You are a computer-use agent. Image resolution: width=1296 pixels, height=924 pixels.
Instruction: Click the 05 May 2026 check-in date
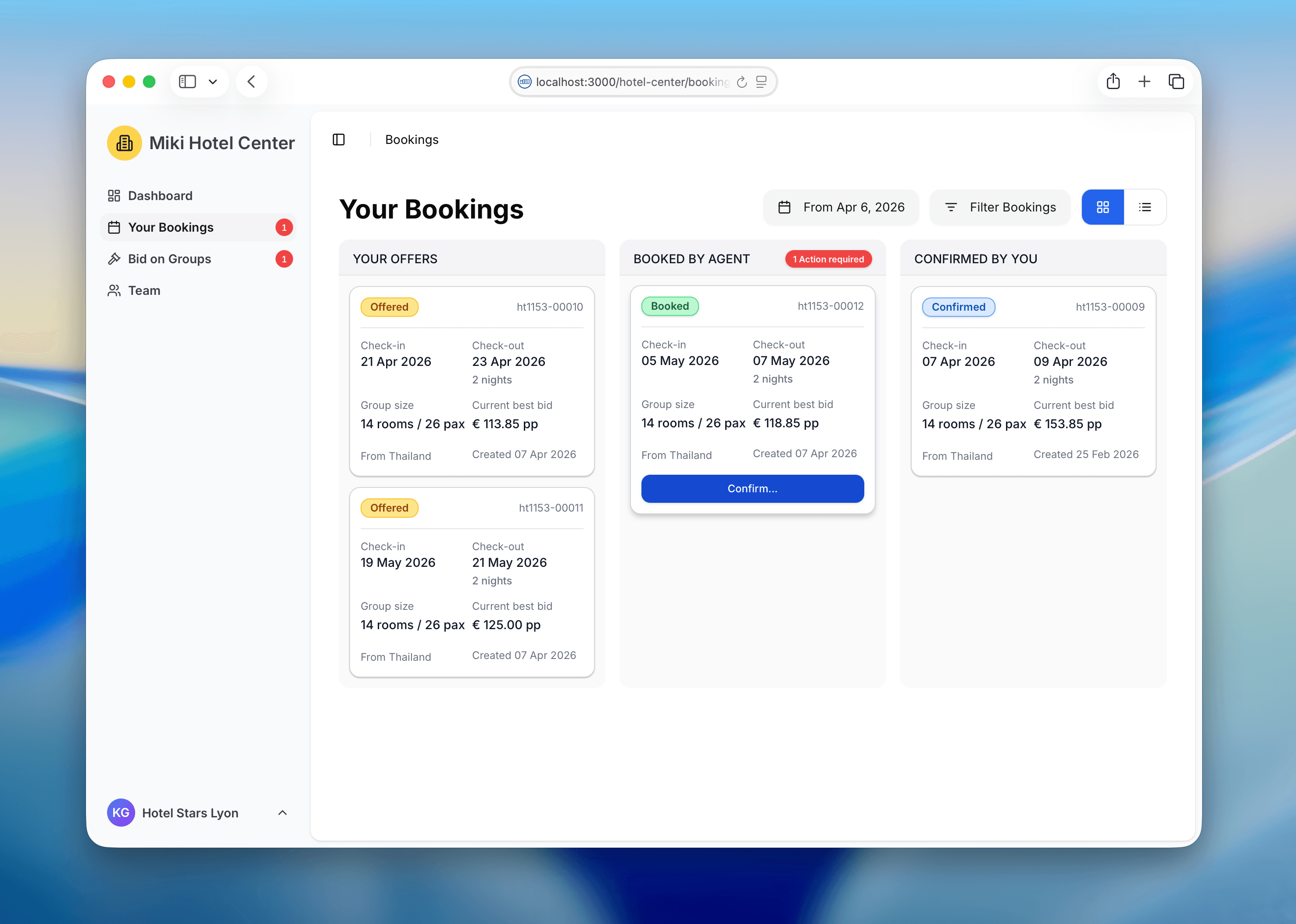(680, 361)
